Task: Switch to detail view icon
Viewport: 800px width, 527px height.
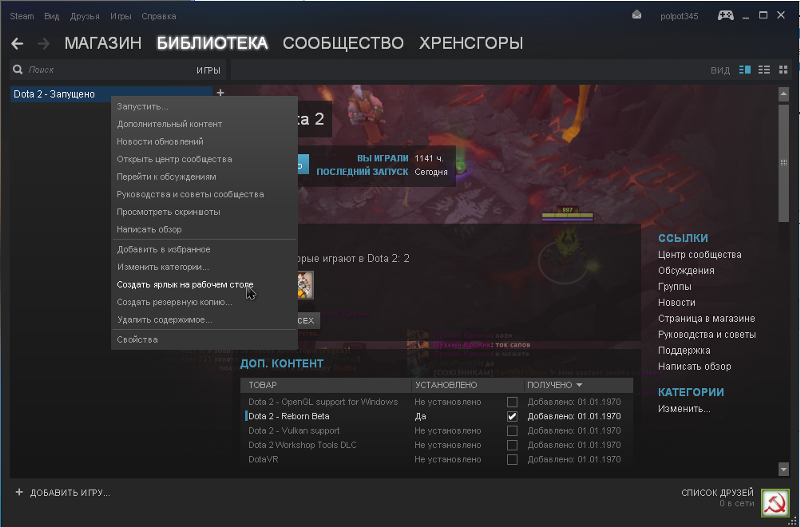Action: (745, 69)
